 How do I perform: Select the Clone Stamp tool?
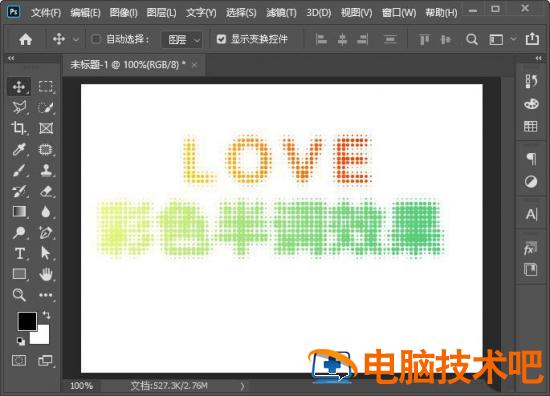[46, 170]
